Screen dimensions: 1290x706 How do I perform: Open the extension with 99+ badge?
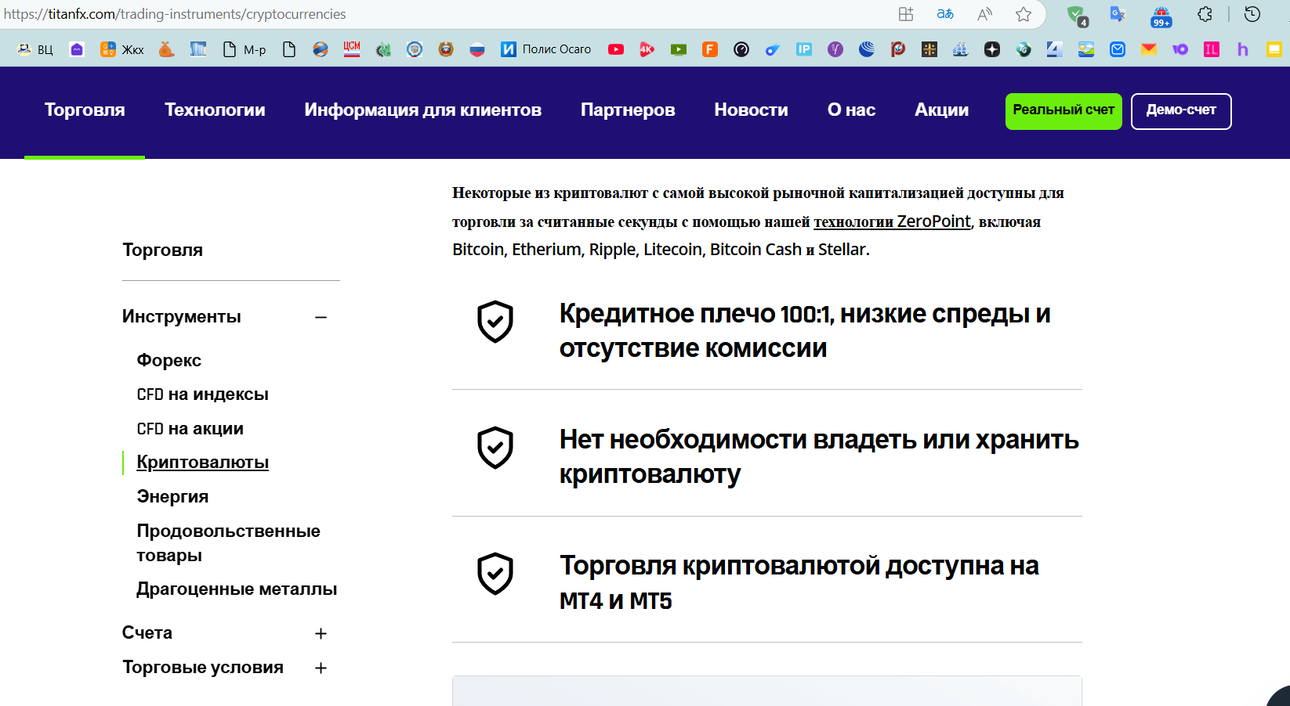tap(1161, 15)
